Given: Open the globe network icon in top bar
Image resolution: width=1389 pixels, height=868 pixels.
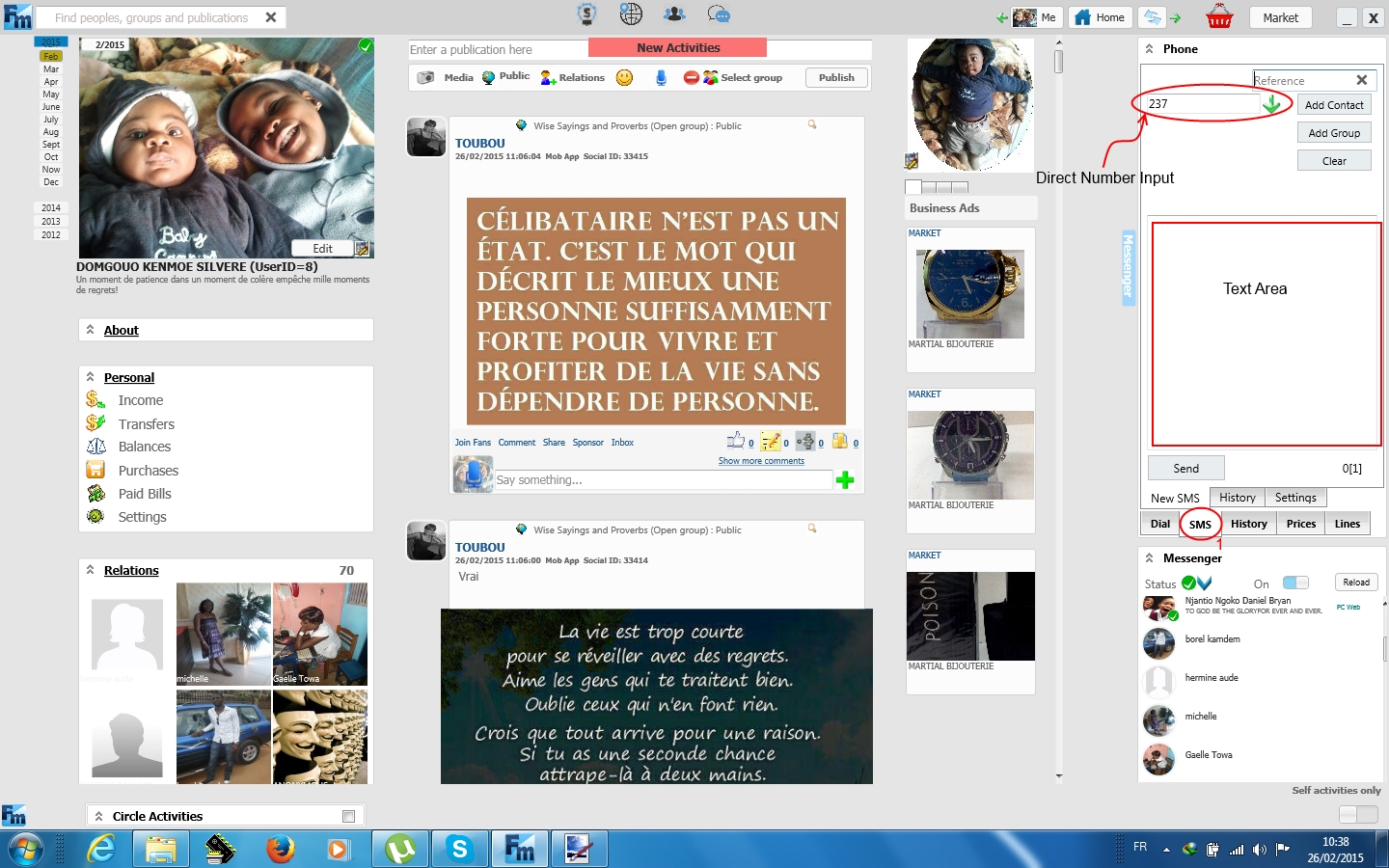Looking at the screenshot, I should pos(631,14).
